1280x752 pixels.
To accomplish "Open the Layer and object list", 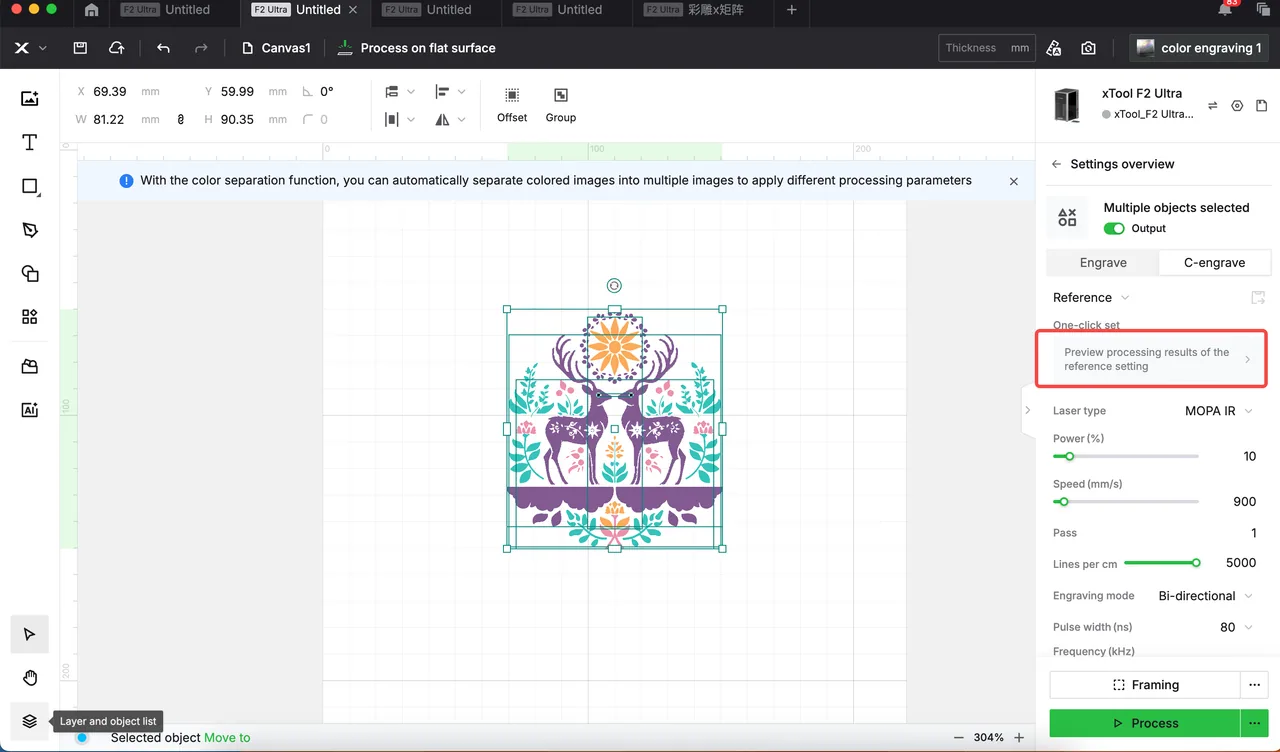I will tap(30, 721).
